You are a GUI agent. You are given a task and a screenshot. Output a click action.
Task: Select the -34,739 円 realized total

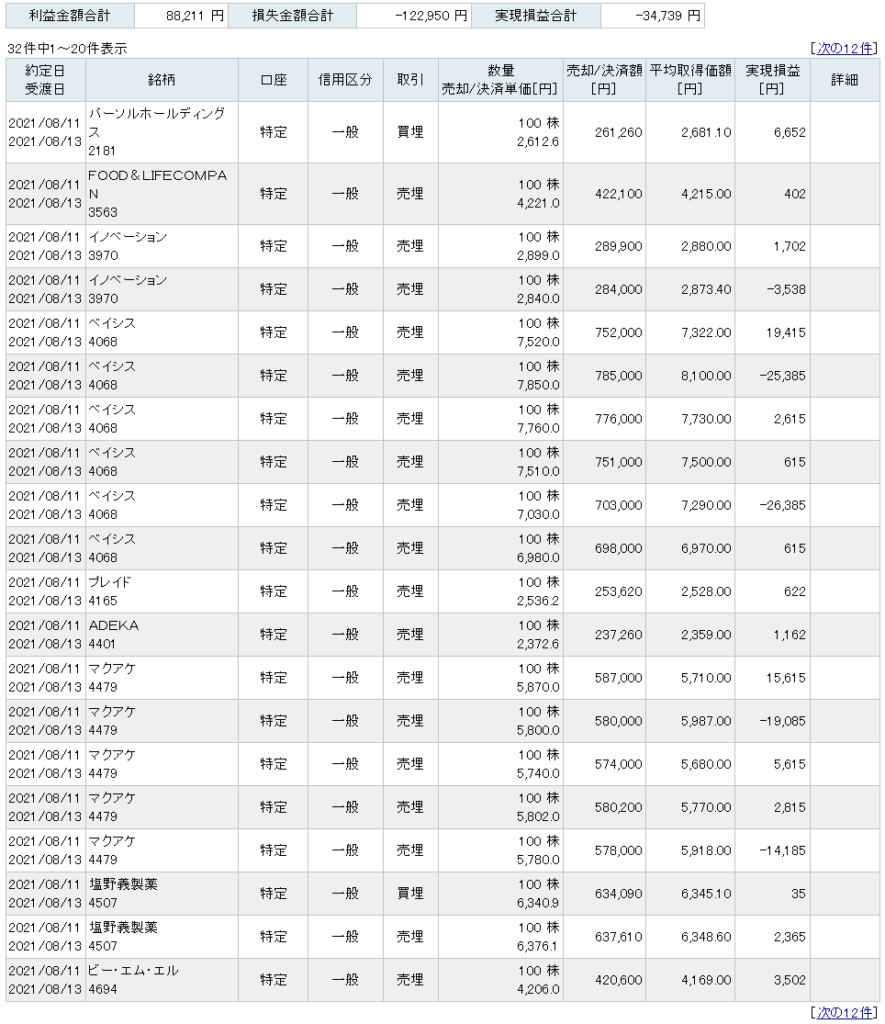point(668,16)
